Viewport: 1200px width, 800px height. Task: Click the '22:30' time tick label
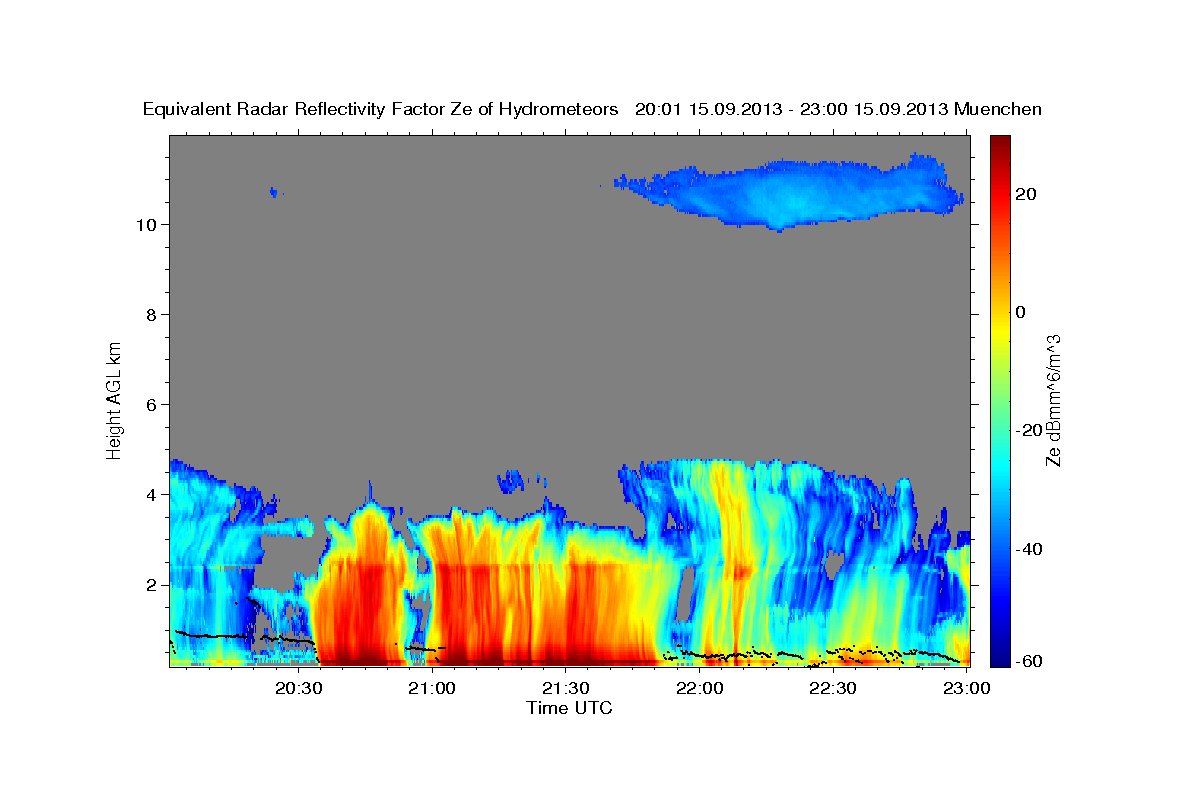(832, 688)
